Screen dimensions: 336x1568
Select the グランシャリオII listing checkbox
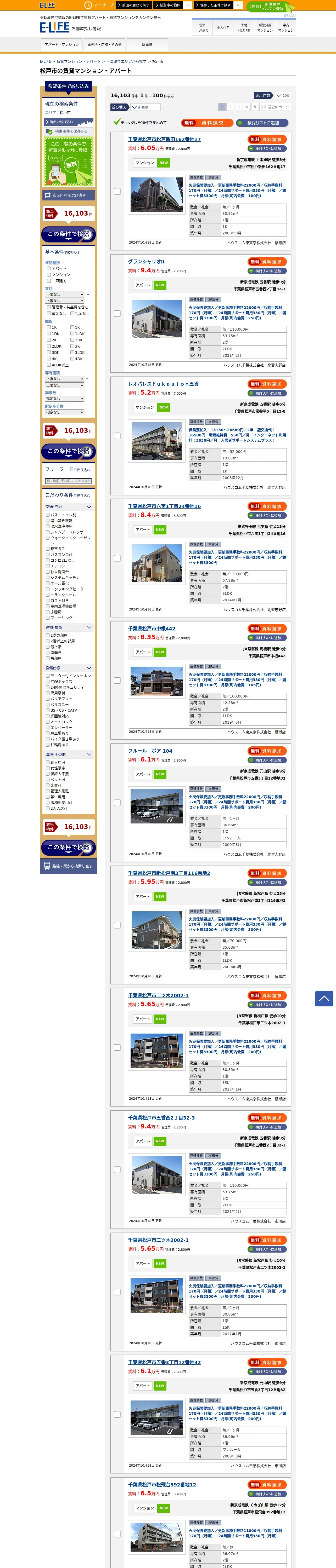pos(117,314)
